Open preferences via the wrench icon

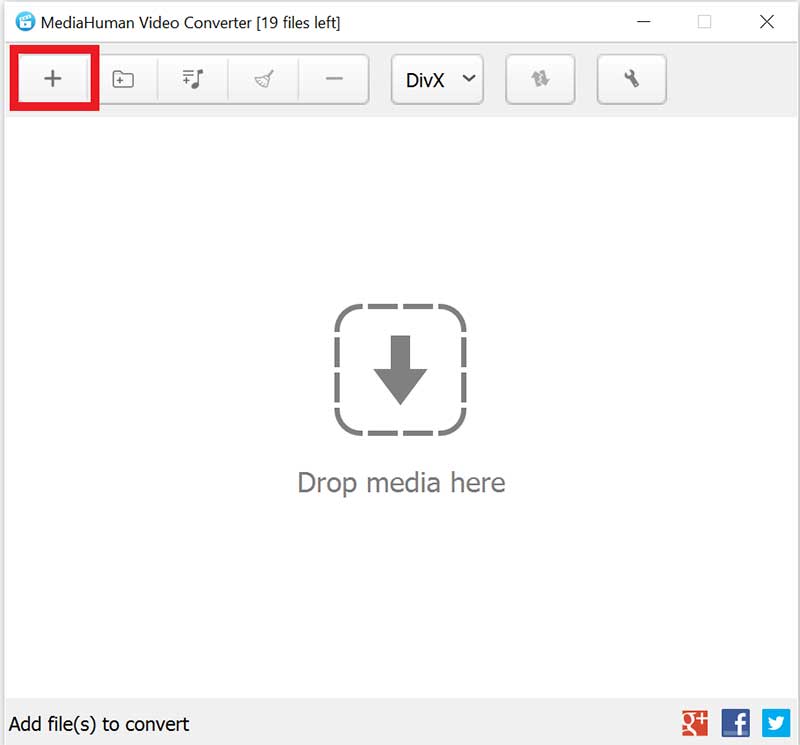[x=631, y=79]
